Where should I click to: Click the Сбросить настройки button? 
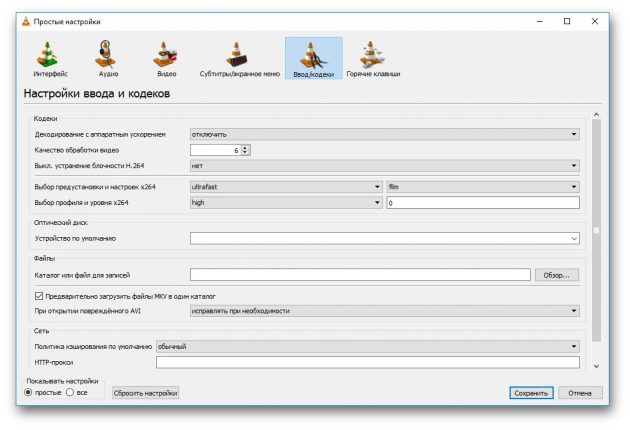pyautogui.click(x=145, y=393)
